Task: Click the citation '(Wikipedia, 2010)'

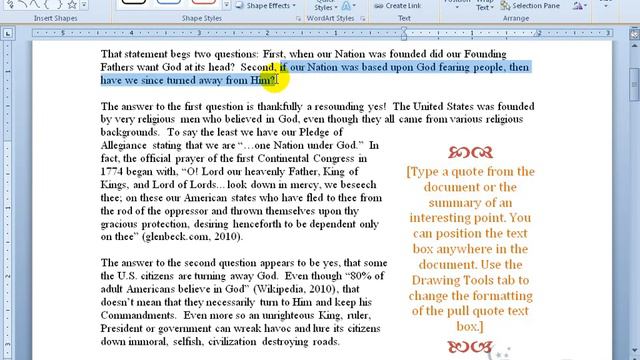Action: pyautogui.click(x=296, y=289)
